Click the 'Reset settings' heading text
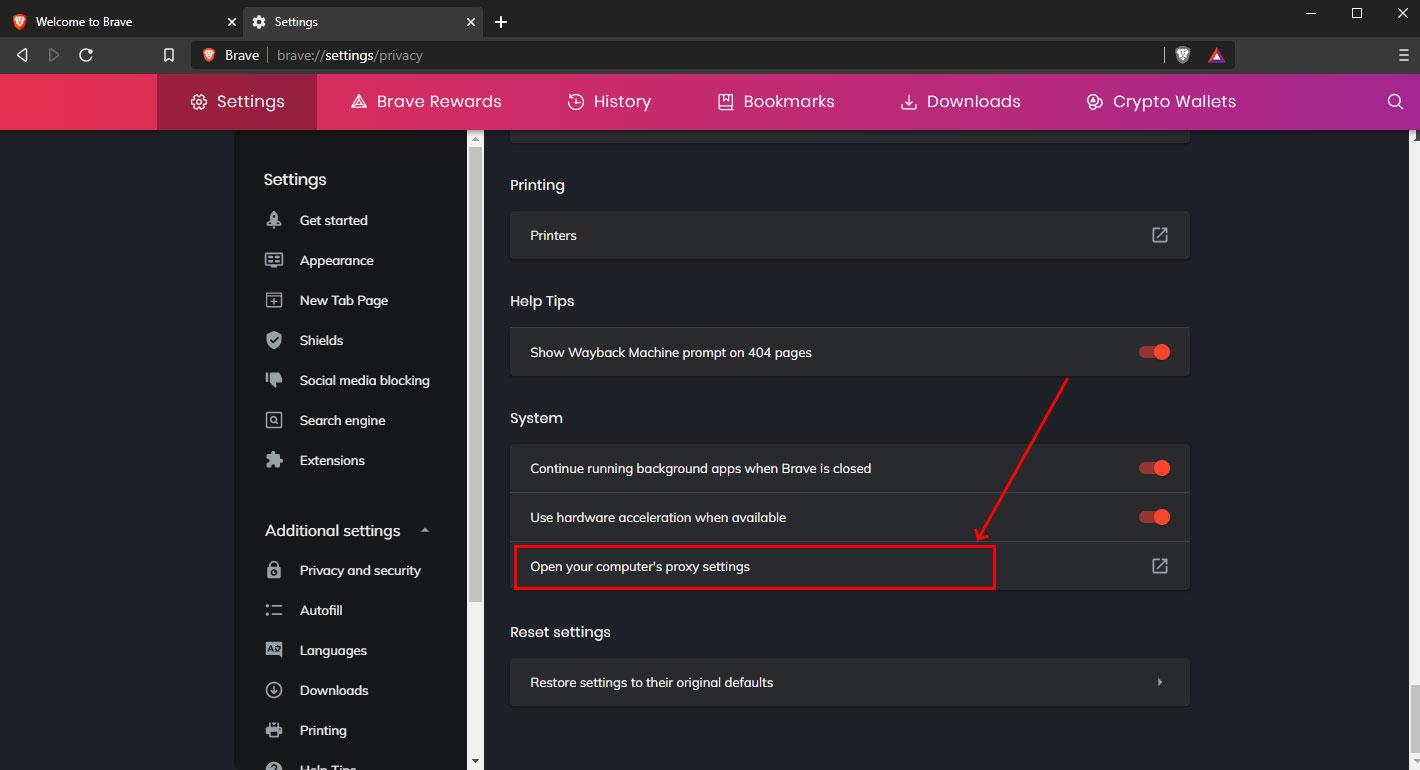This screenshot has height=770, width=1420. [x=560, y=632]
